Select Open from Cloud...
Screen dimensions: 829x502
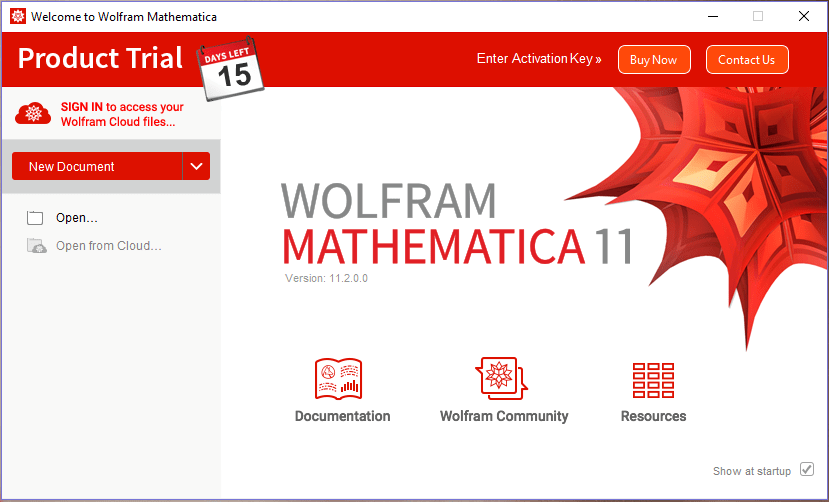(109, 246)
